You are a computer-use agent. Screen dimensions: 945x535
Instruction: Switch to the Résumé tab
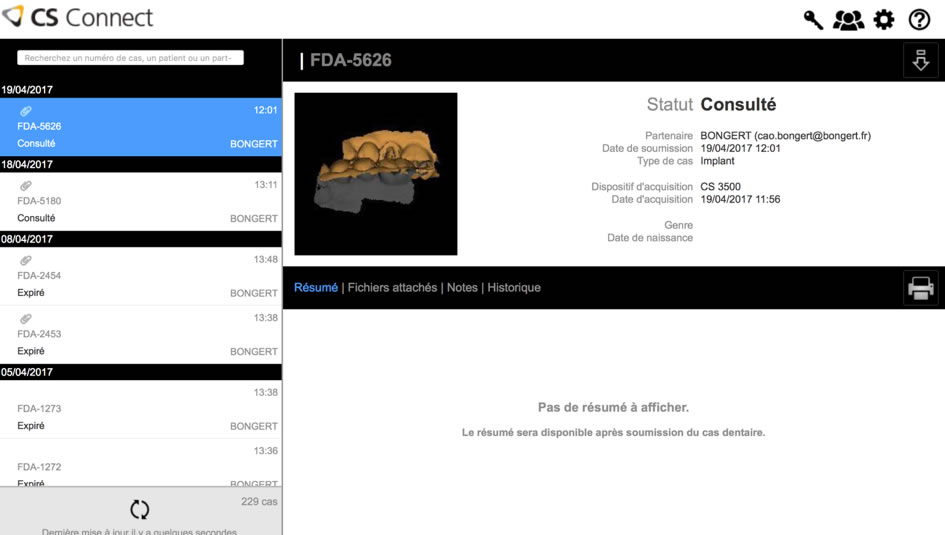pyautogui.click(x=315, y=288)
